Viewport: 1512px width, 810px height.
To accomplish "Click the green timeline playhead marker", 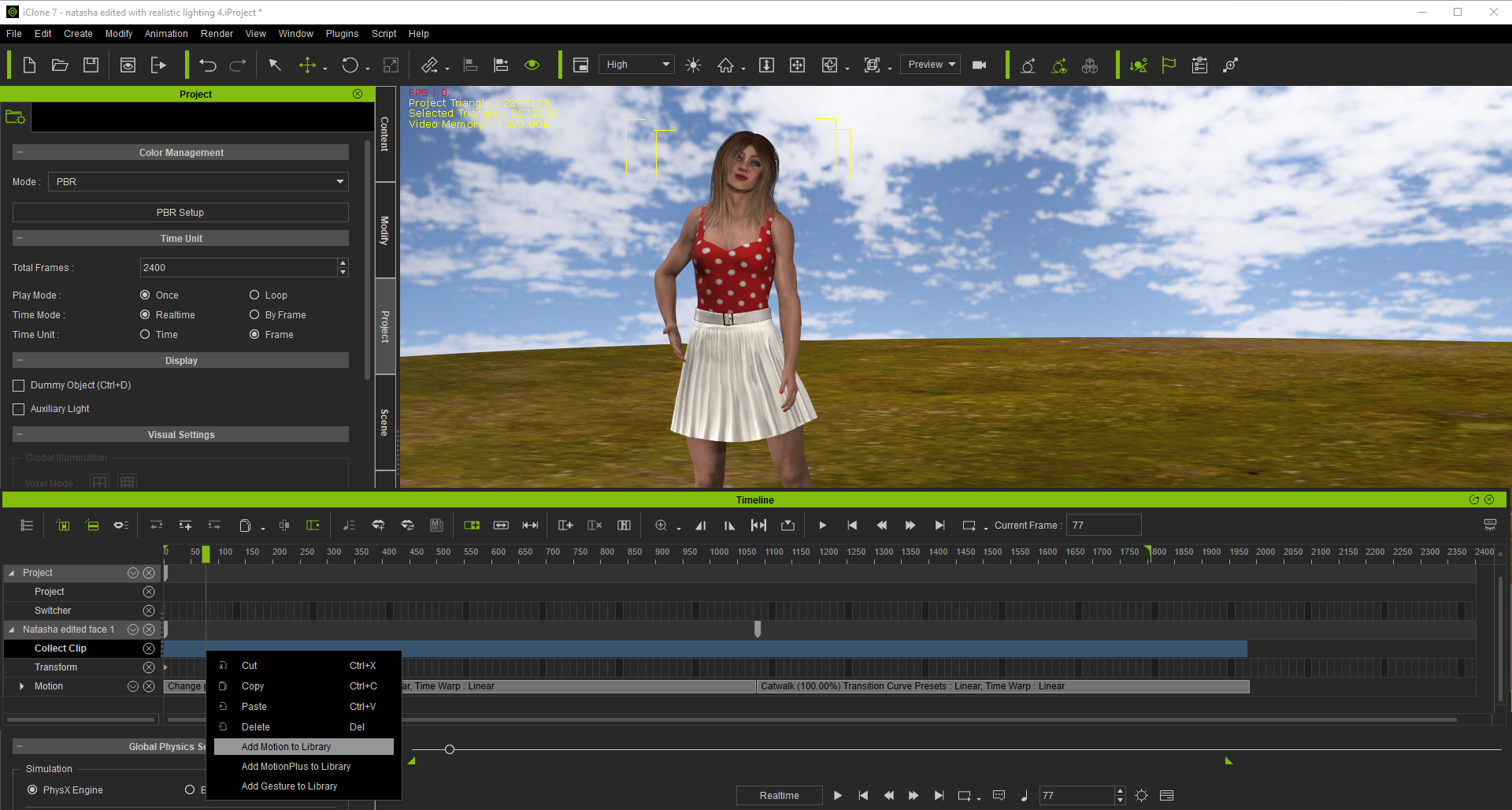I will pyautogui.click(x=206, y=555).
